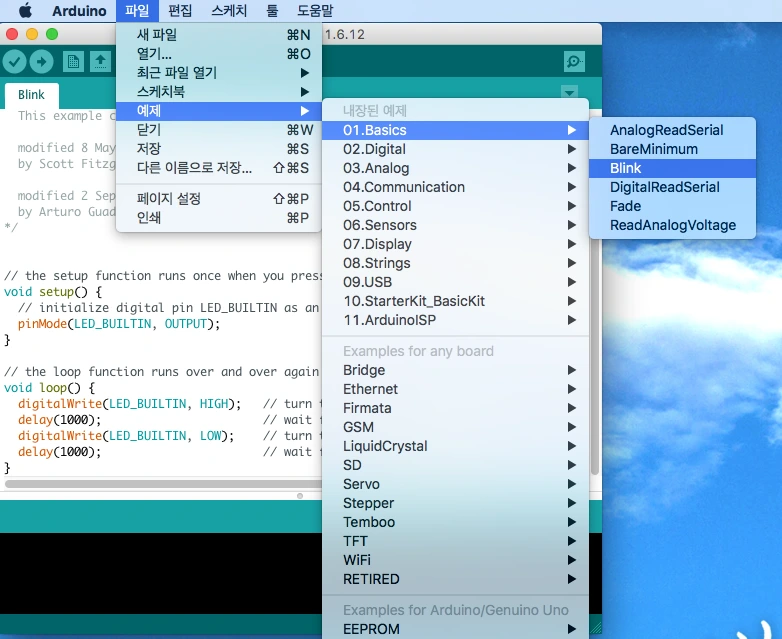The image size is (782, 639).
Task: Click the New sketch toolbar icon
Action: pos(73,62)
